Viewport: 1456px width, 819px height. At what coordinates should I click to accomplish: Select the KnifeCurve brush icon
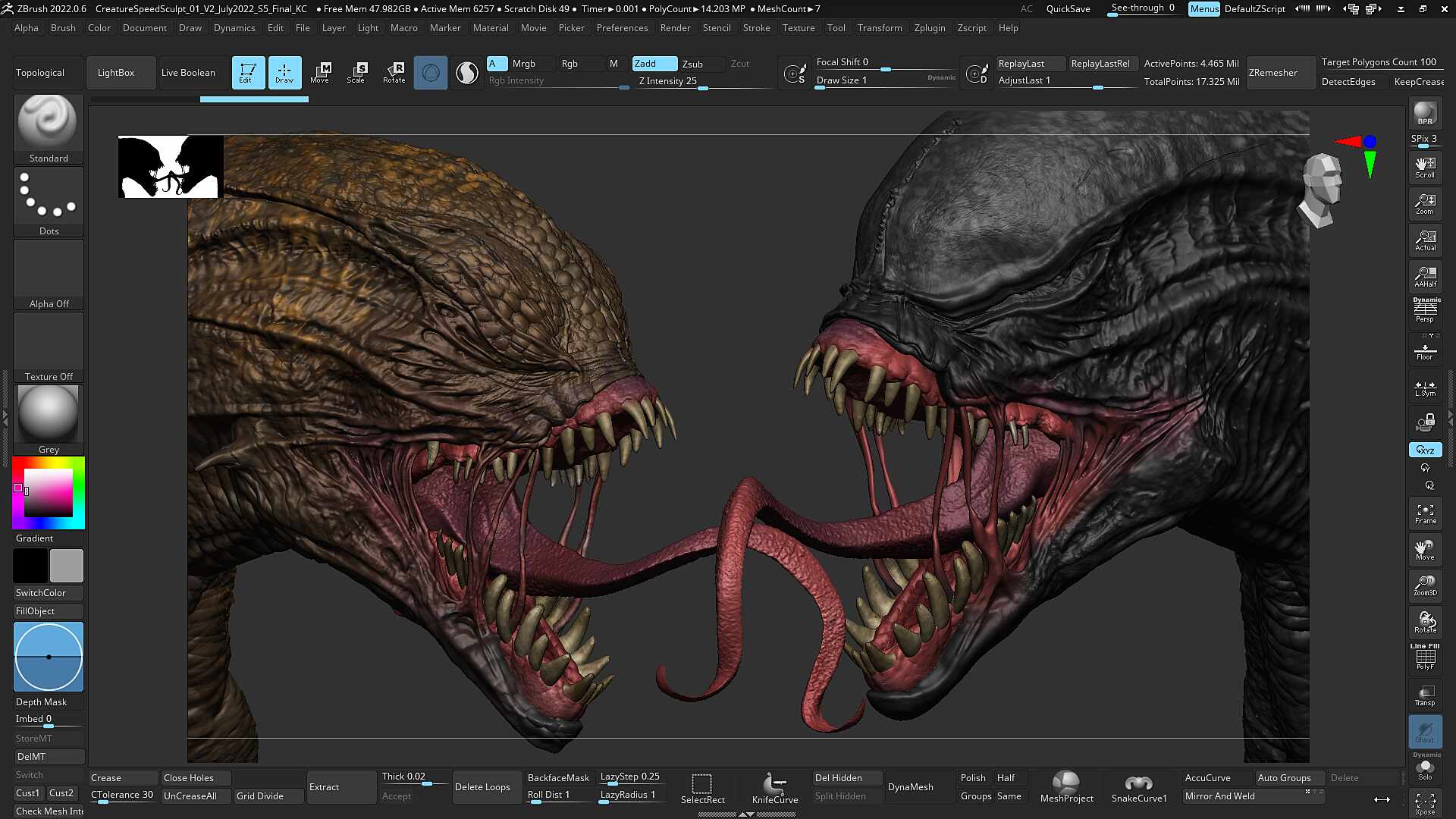click(x=774, y=787)
